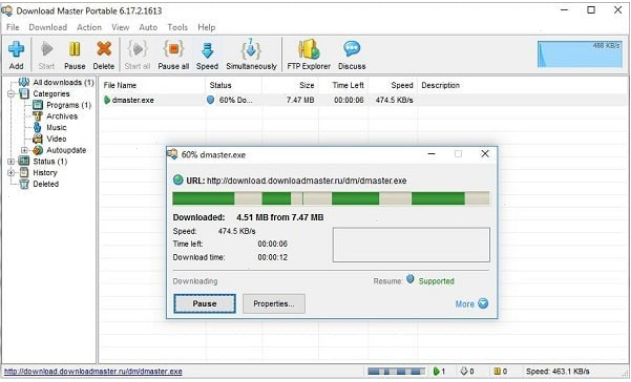The height and width of the screenshot is (382, 631).
Task: Expand the History tree node
Action: tap(11, 173)
